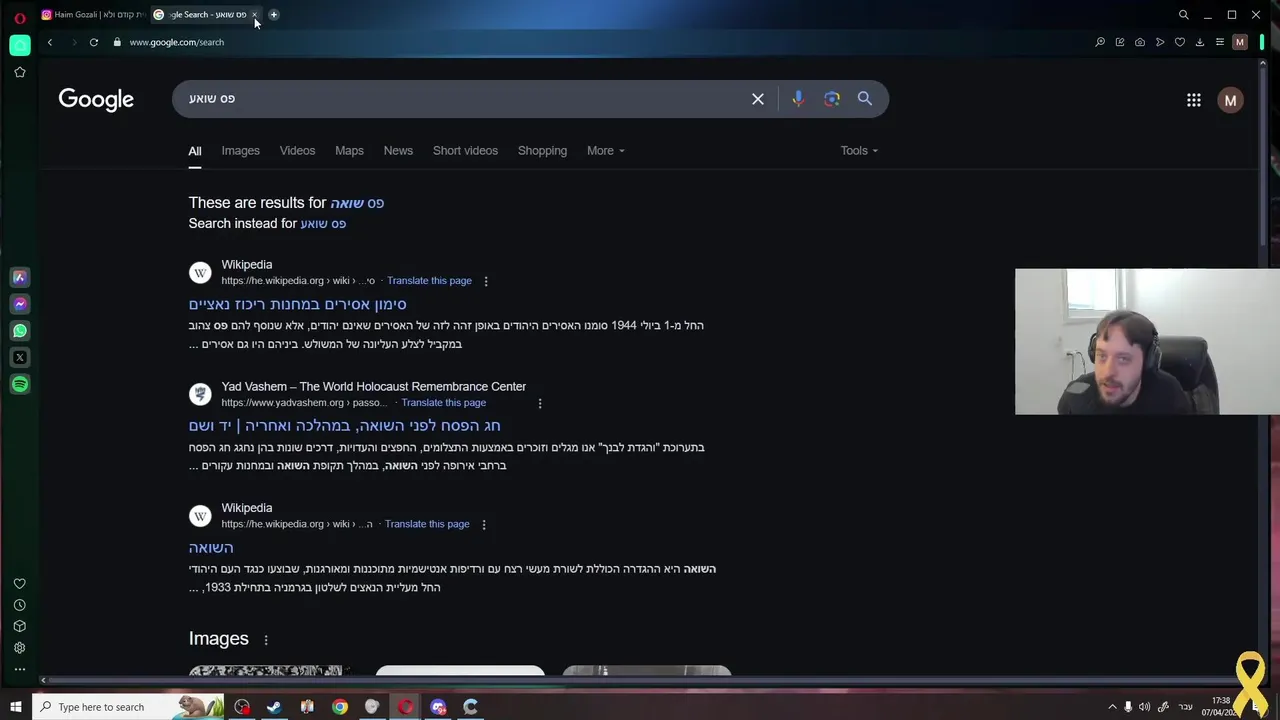Open Messenger in the sidebar
The height and width of the screenshot is (720, 1280).
point(20,304)
